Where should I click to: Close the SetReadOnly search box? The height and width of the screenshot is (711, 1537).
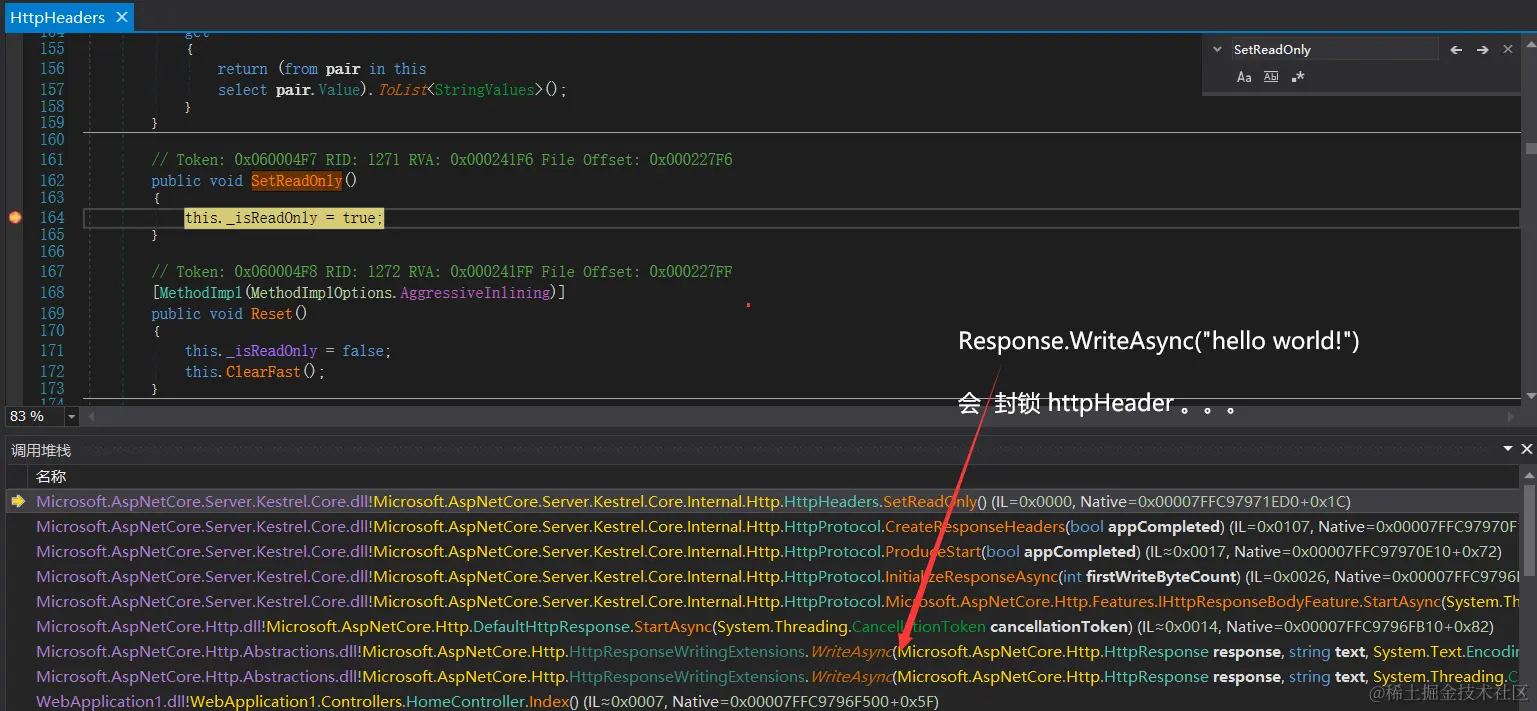coord(1508,49)
